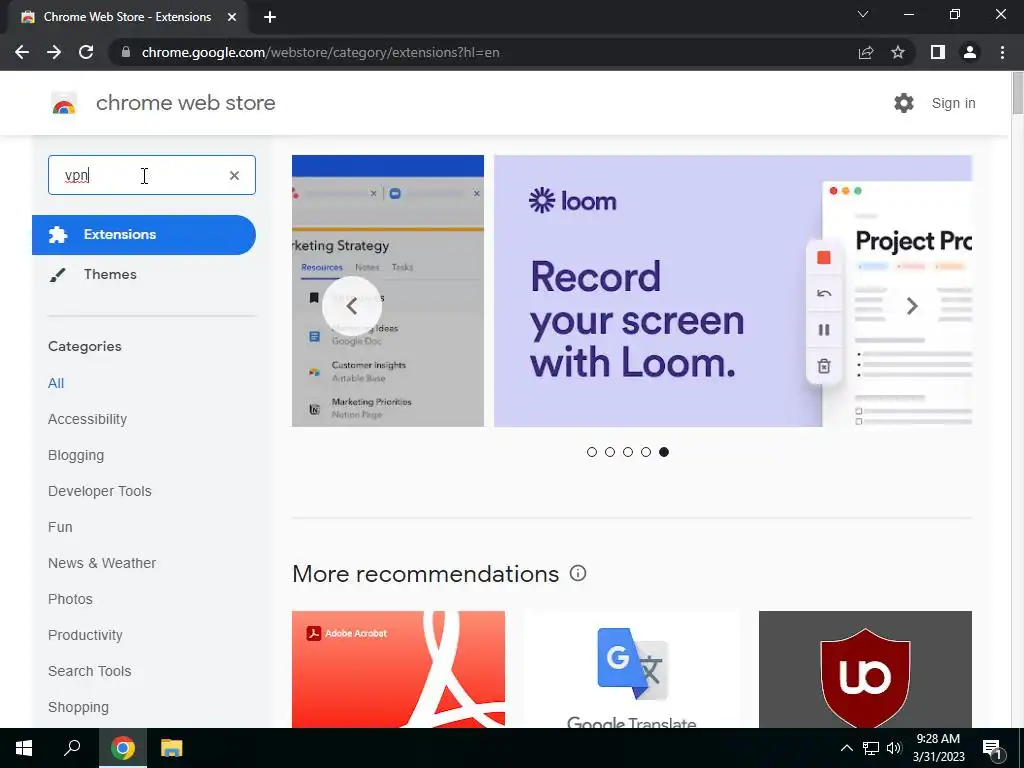Open the Chrome profile menu

tap(970, 52)
